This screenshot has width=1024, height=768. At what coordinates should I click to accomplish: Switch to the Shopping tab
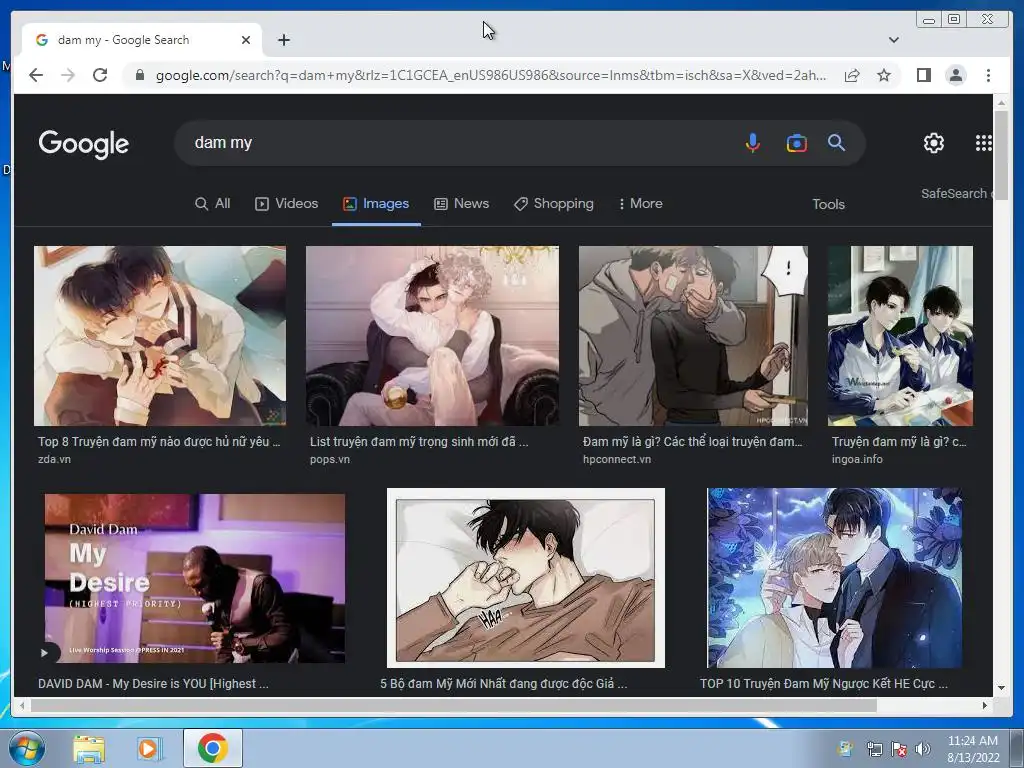[554, 204]
